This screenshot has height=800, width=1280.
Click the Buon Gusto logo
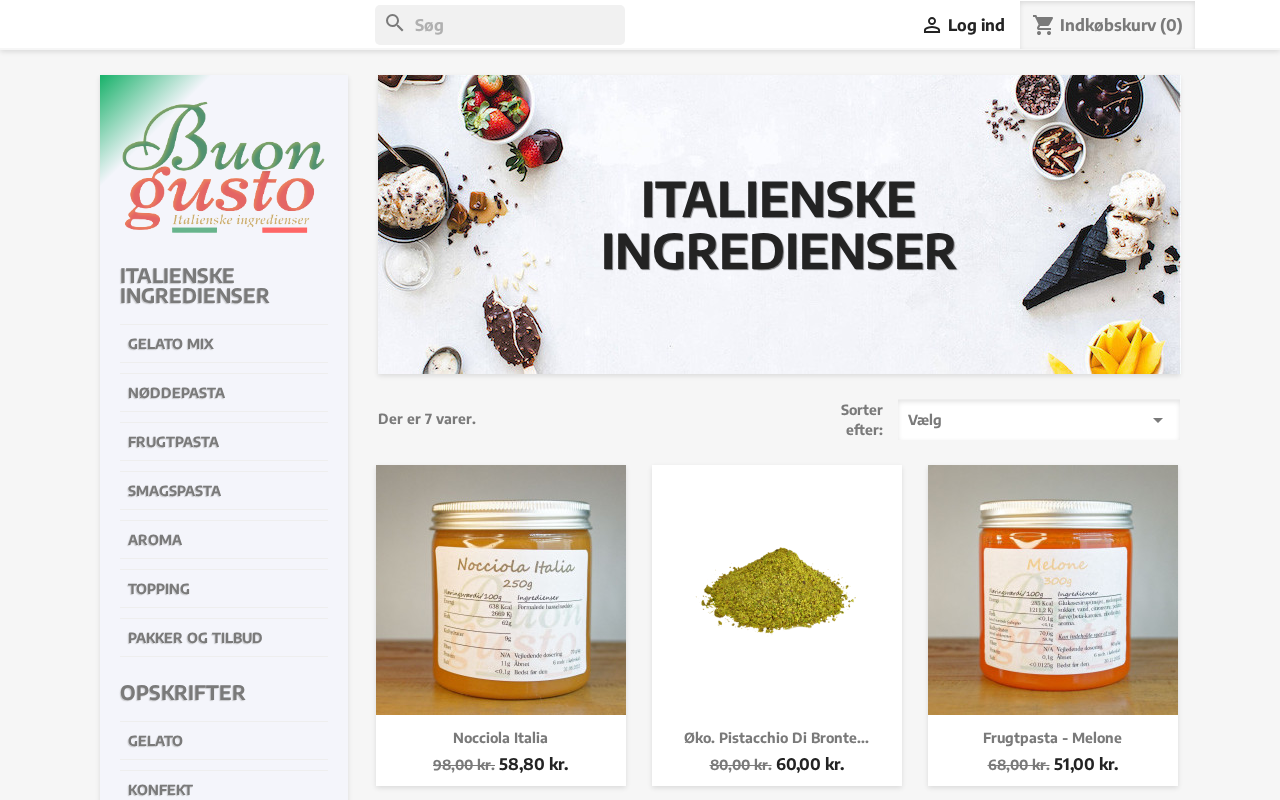point(224,167)
